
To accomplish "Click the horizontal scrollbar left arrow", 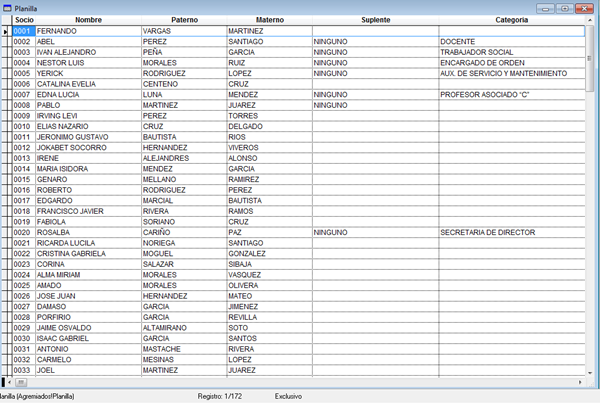I will tap(10, 382).
